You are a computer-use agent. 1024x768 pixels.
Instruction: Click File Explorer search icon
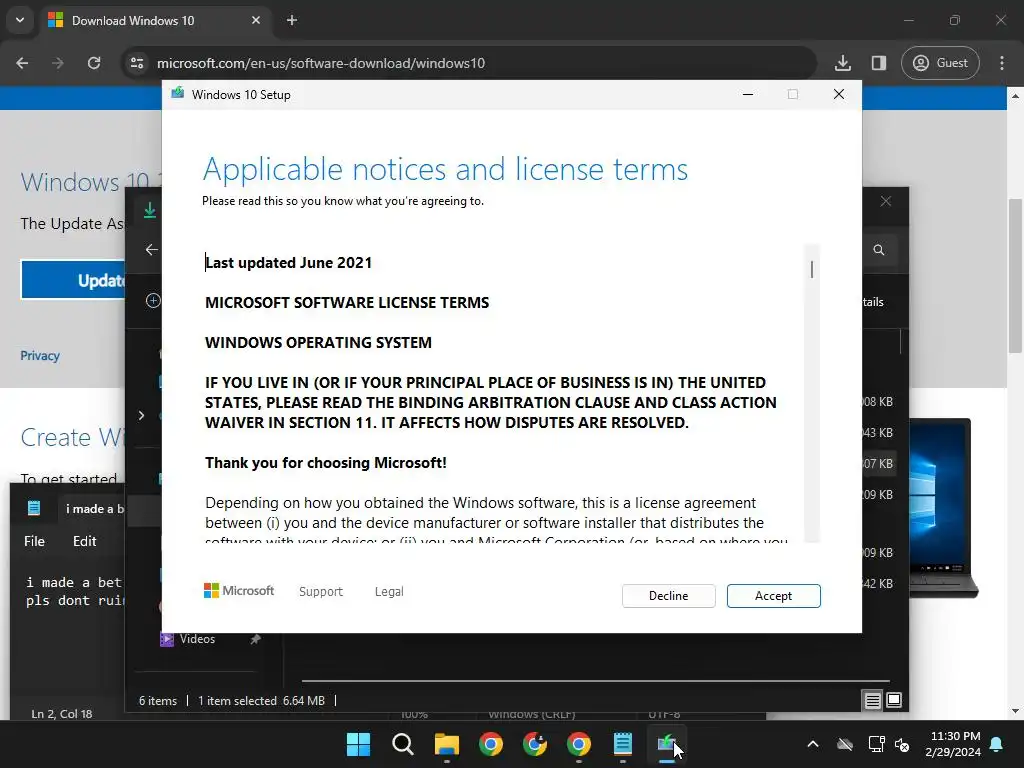879,250
